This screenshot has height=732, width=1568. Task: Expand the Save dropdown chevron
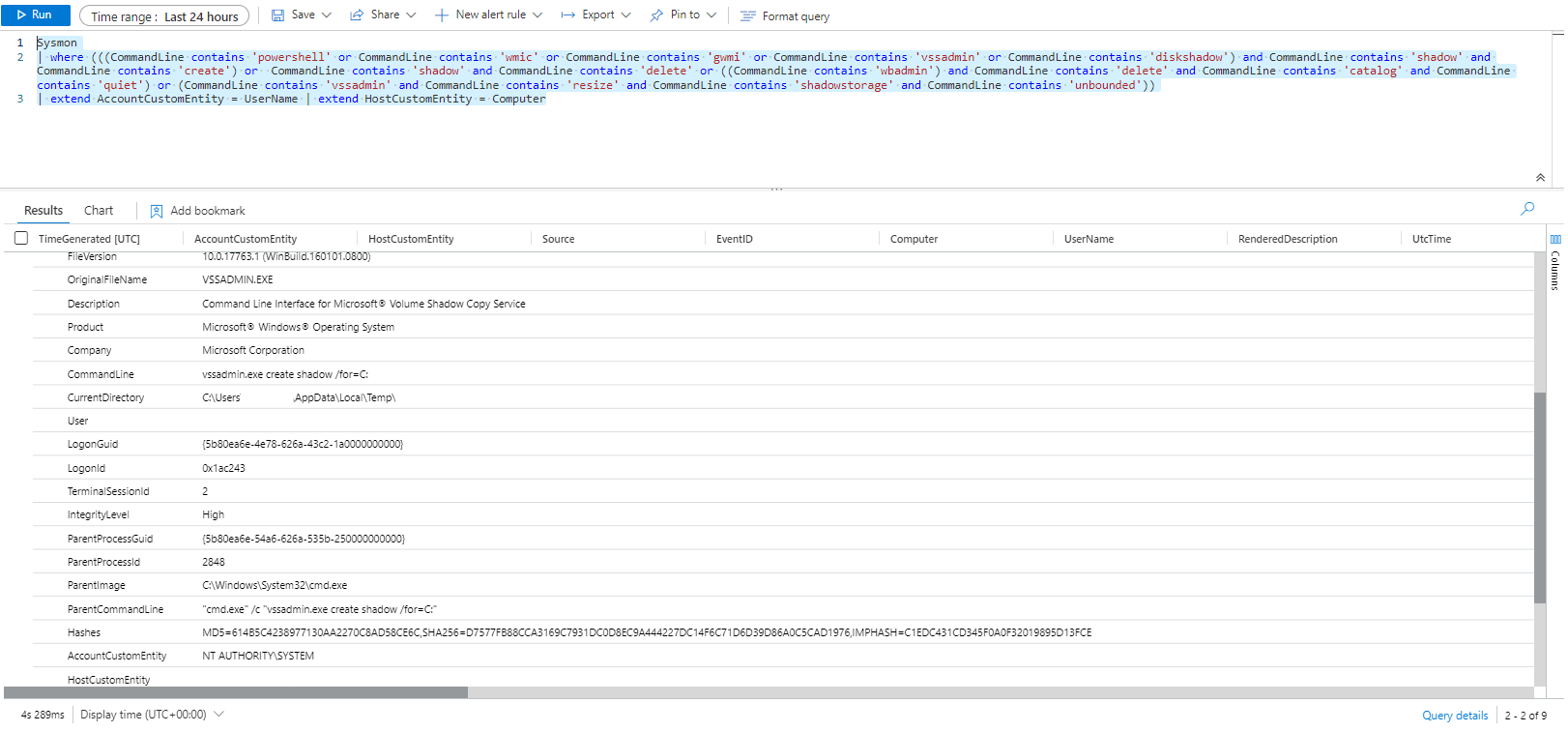327,15
